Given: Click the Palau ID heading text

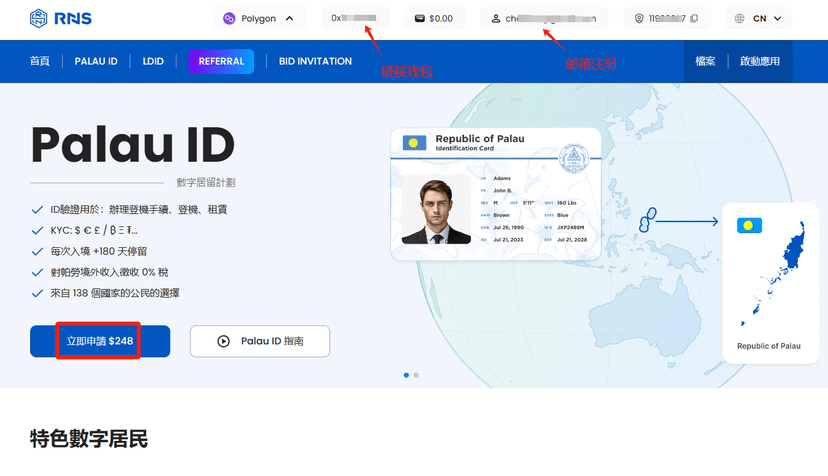Looking at the screenshot, I should 133,145.
